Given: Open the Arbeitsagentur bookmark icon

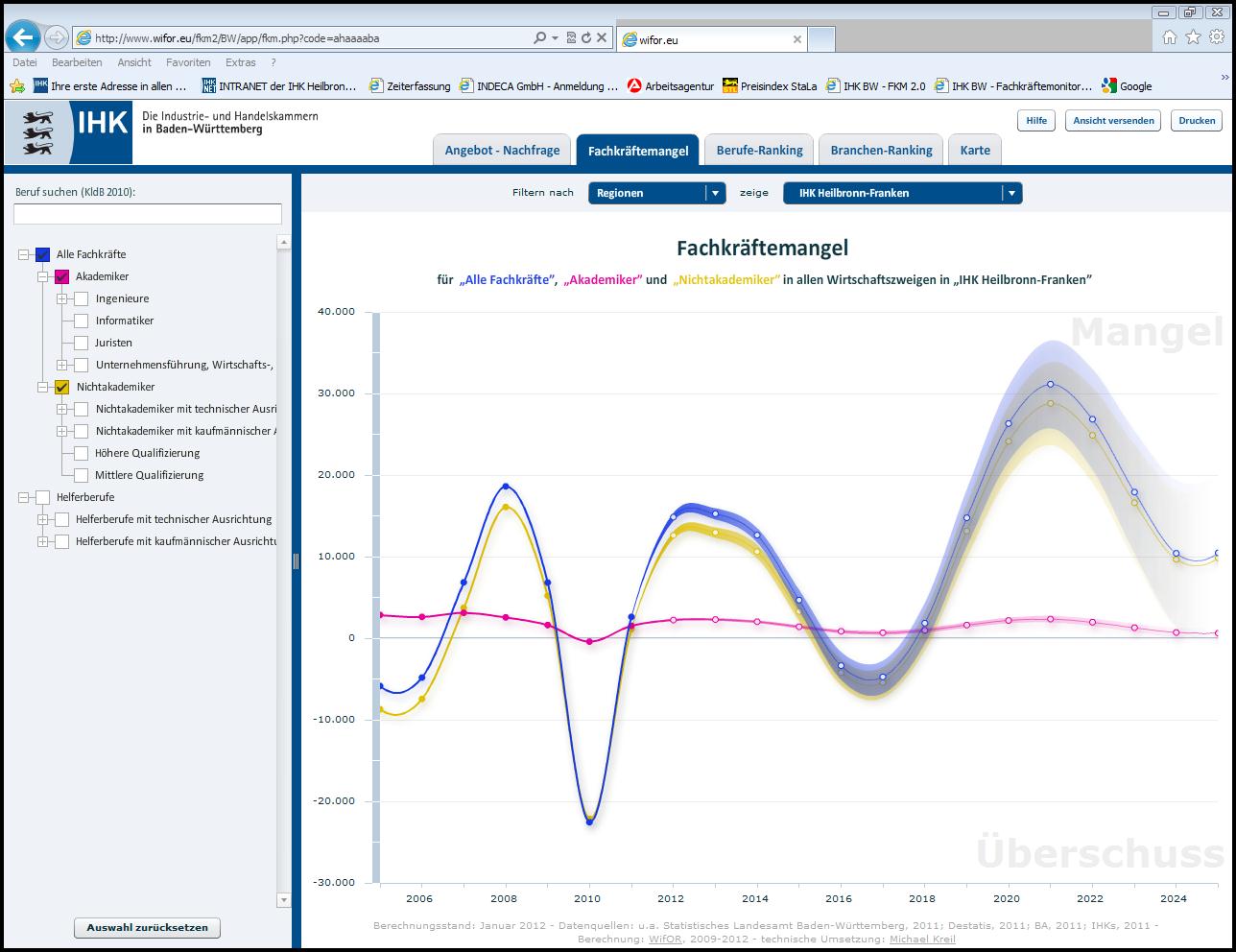Looking at the screenshot, I should pos(634,85).
